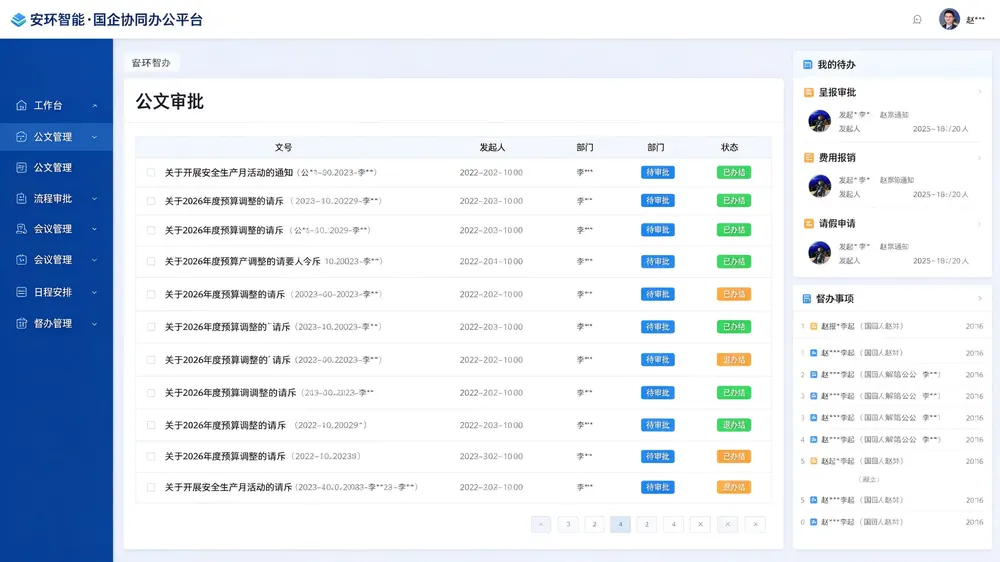Image resolution: width=1000 pixels, height=562 pixels.
Task: Go to the highlighted pagination page 4
Action: [620, 524]
